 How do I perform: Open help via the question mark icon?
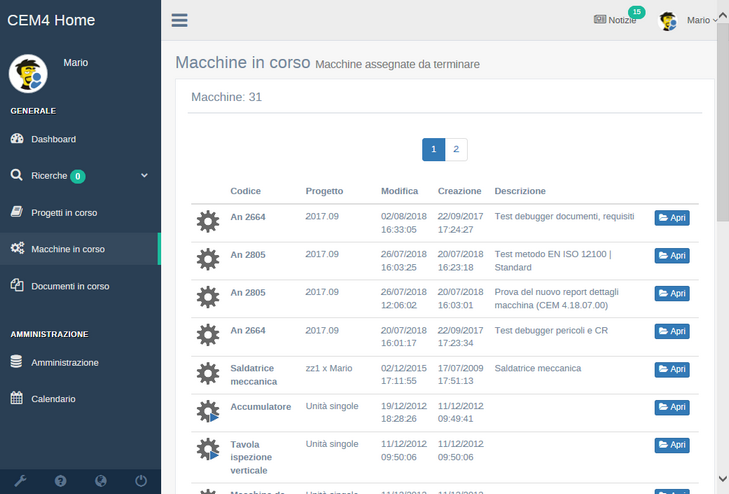60,481
